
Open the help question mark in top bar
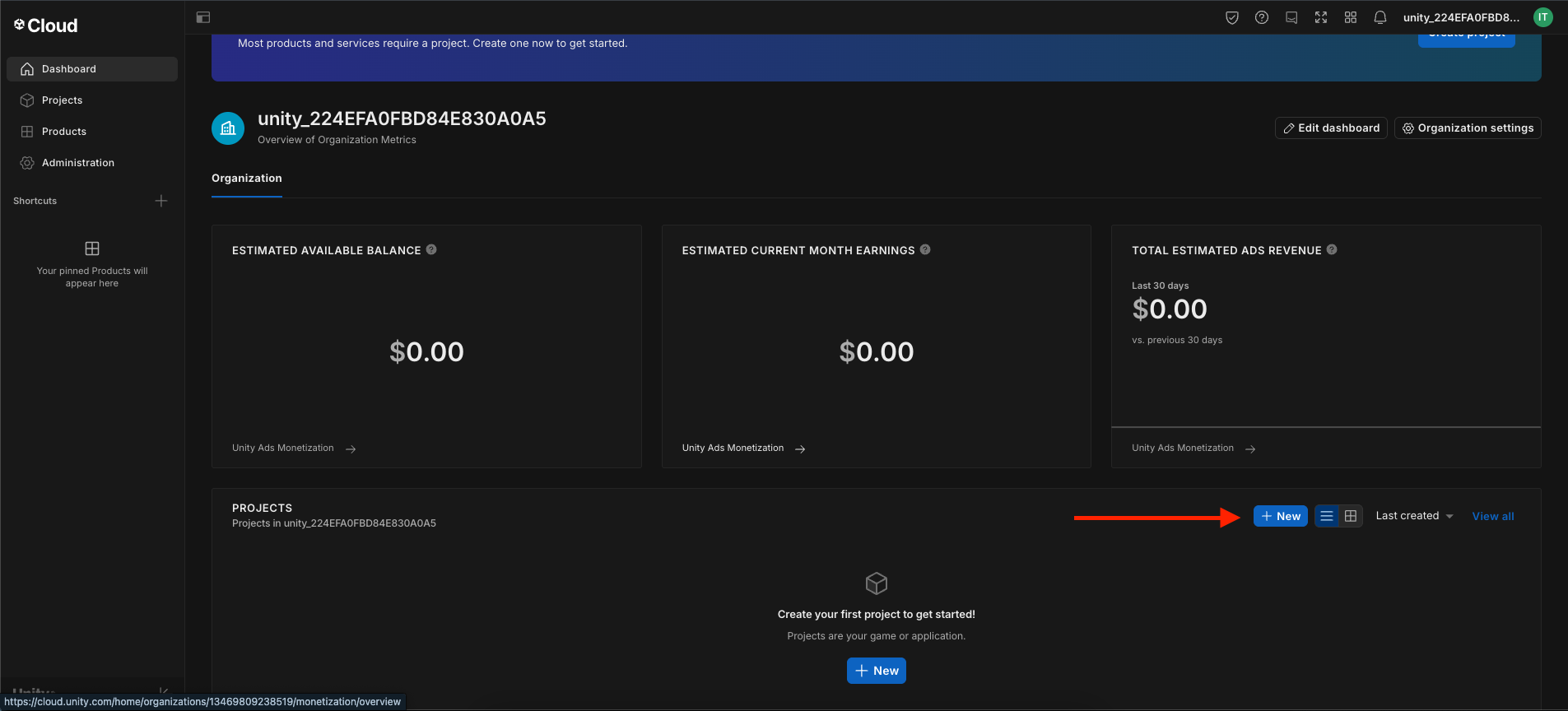tap(1262, 17)
